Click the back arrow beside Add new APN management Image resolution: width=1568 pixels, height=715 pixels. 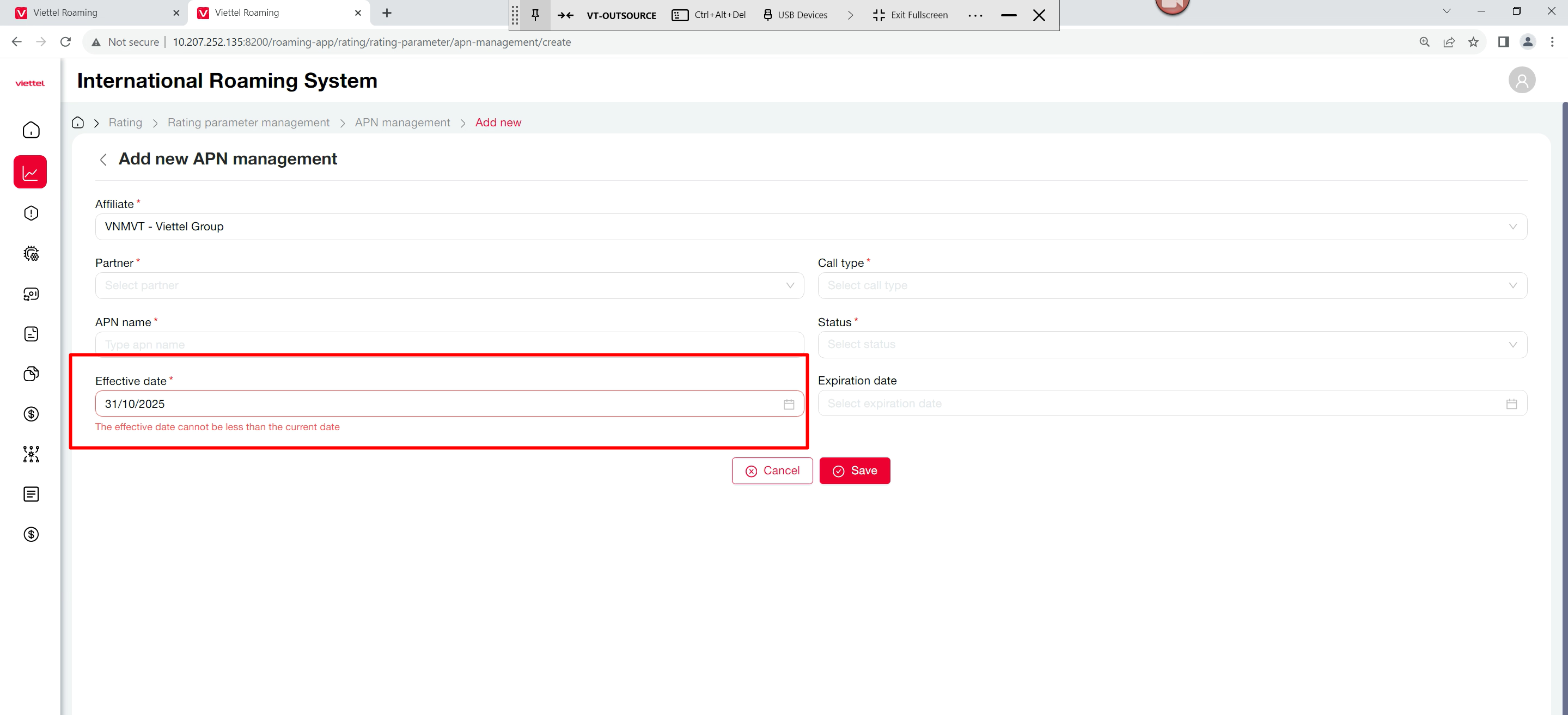[103, 160]
